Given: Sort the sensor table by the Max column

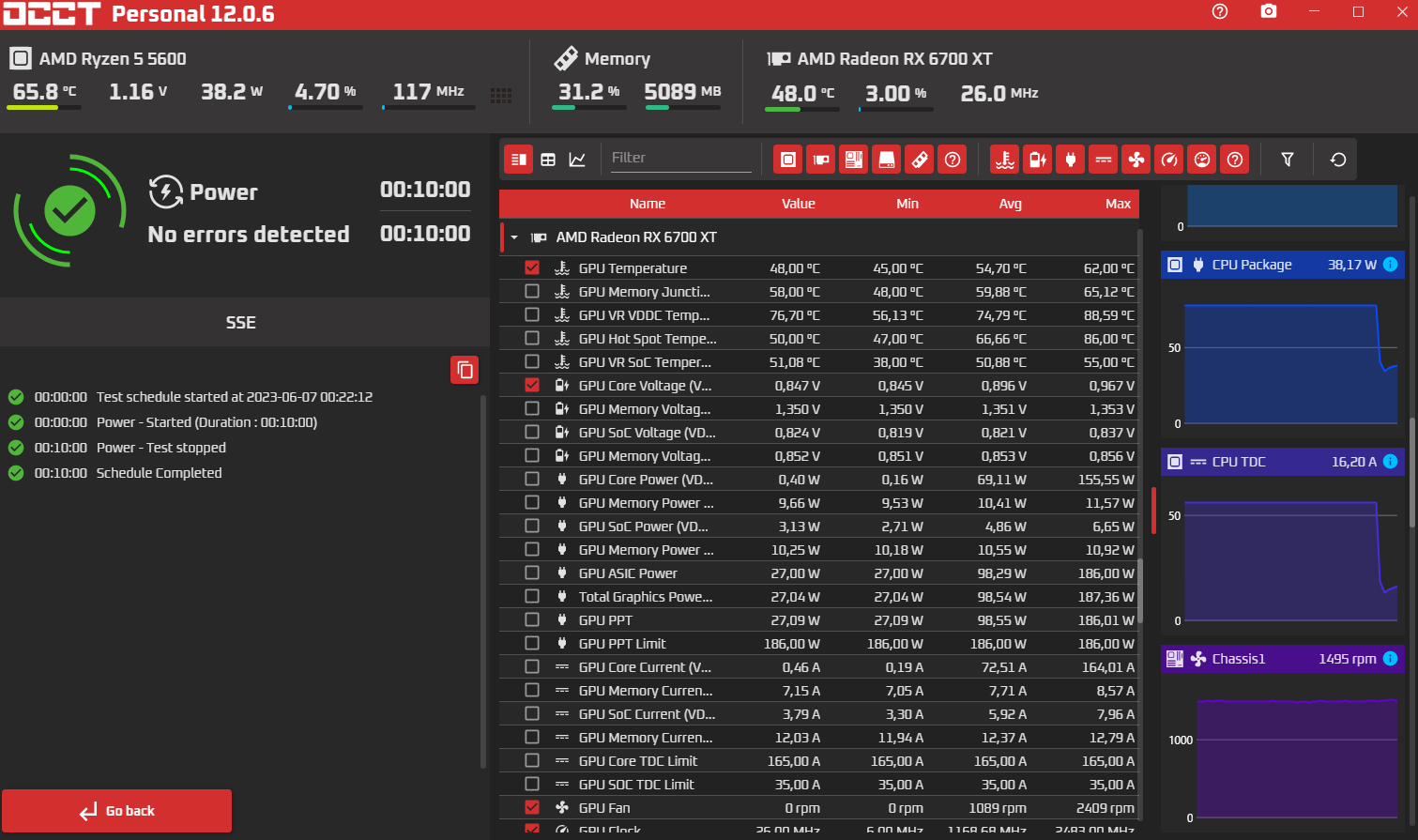Looking at the screenshot, I should (x=1119, y=204).
